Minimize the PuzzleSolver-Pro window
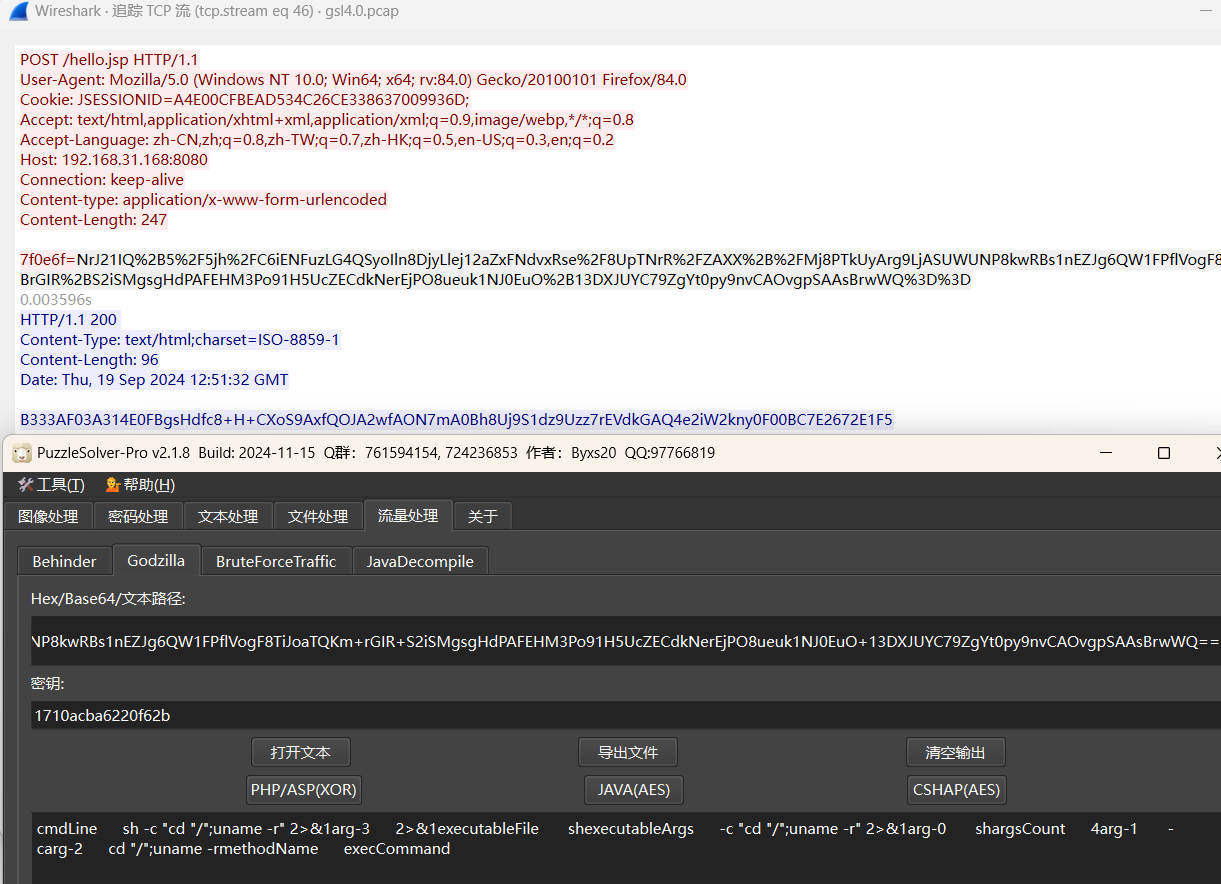1221x884 pixels. point(1107,453)
